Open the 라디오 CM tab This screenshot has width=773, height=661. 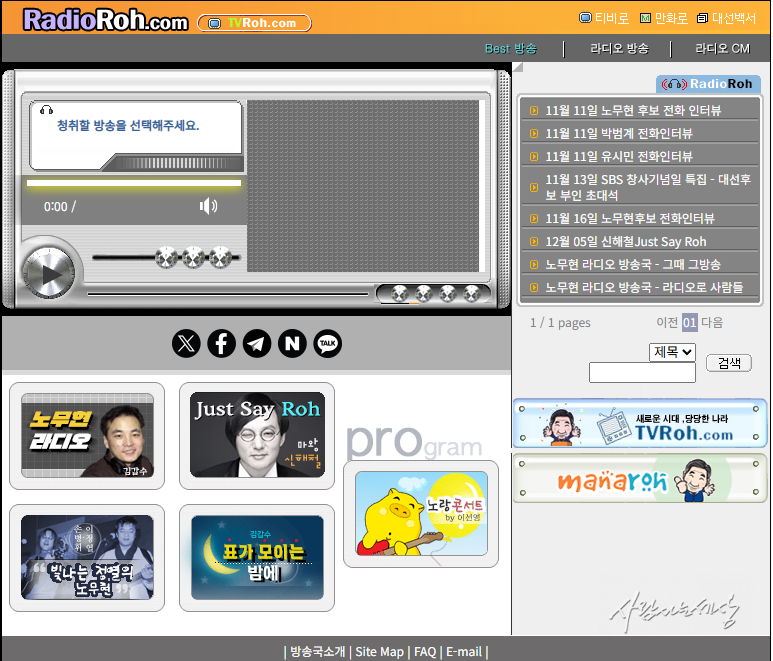(722, 48)
